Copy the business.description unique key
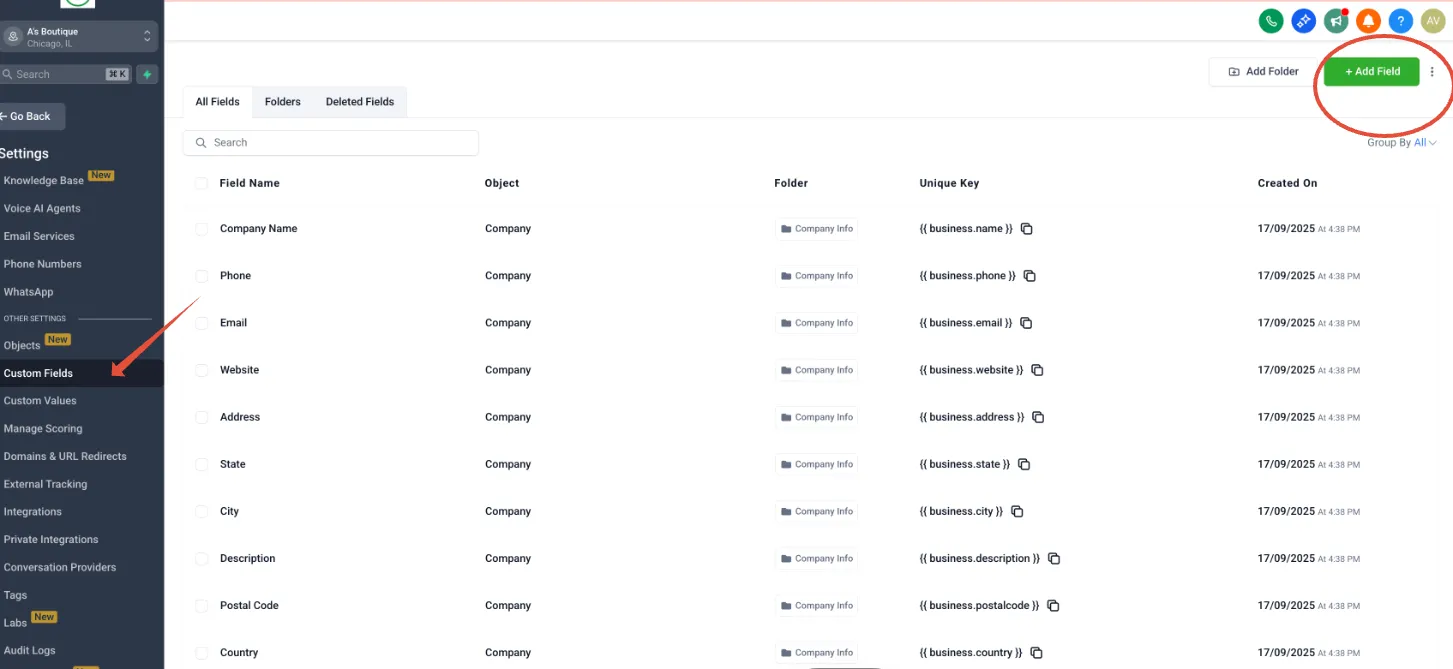This screenshot has height=669, width=1453. tap(1054, 559)
